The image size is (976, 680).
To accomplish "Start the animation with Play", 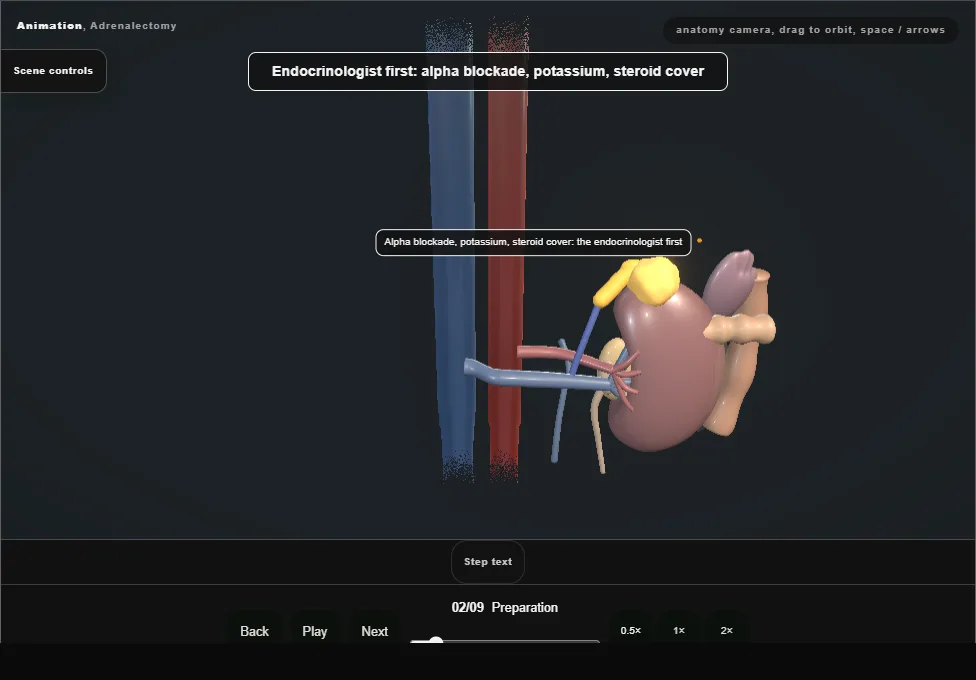I will [314, 631].
